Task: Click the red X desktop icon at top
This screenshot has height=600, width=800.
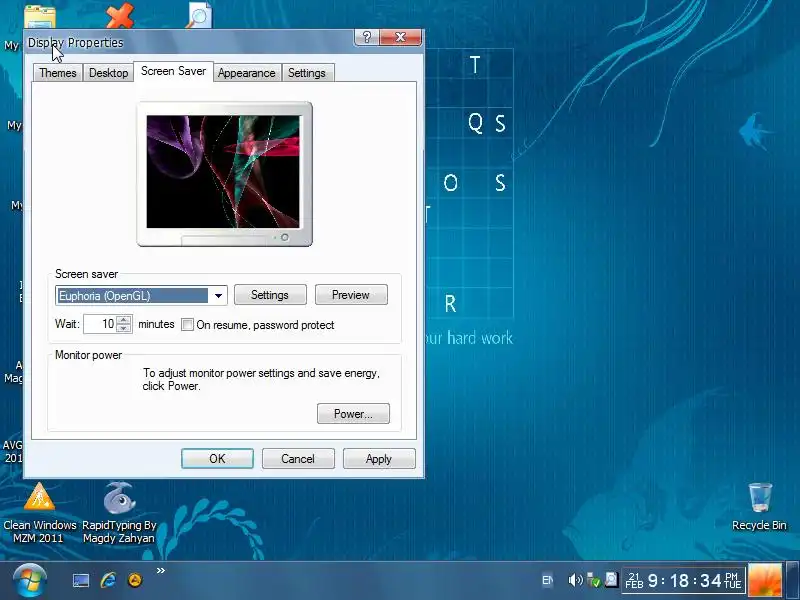Action: click(x=120, y=15)
